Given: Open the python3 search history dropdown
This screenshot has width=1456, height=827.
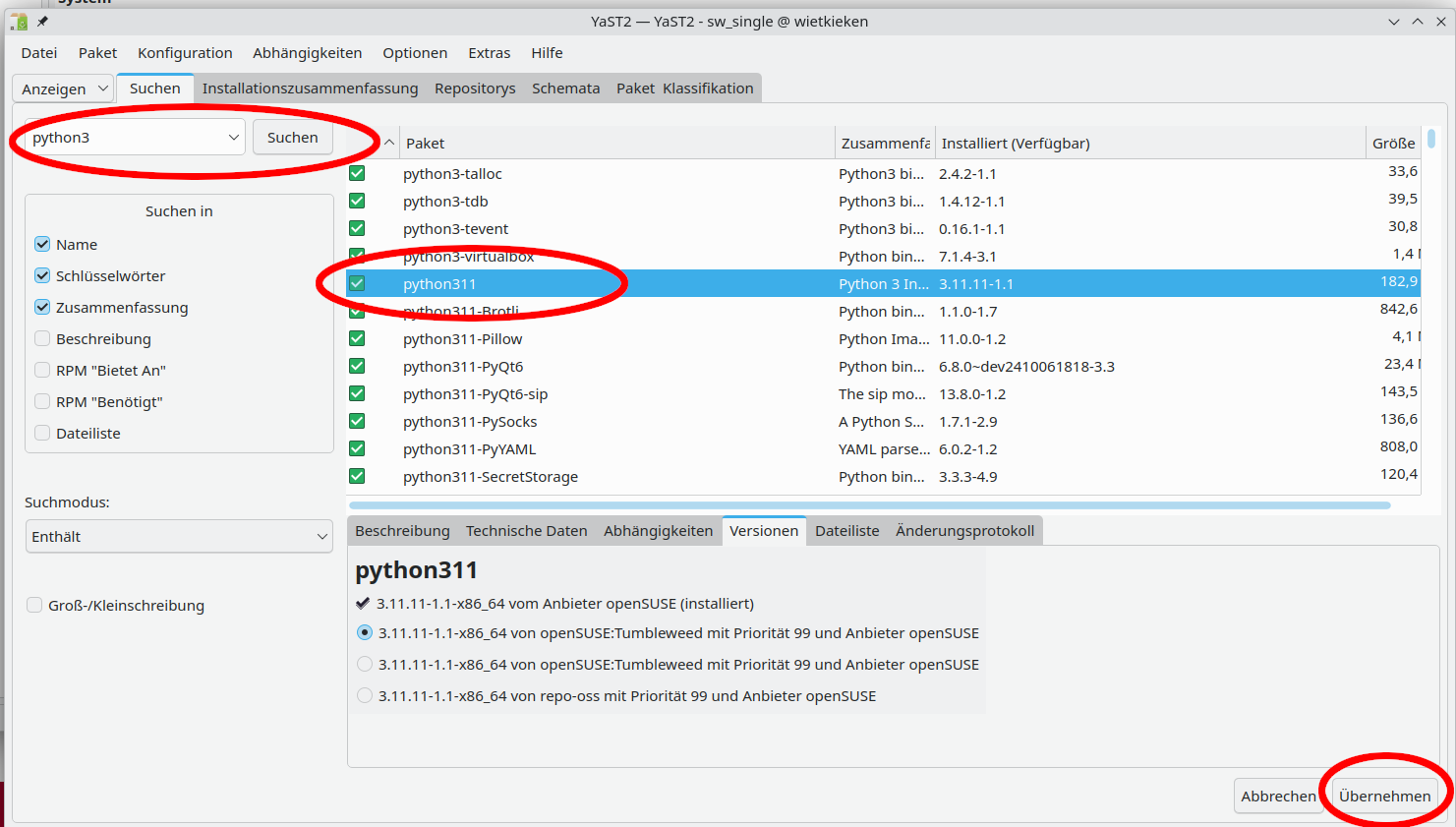Looking at the screenshot, I should (233, 138).
